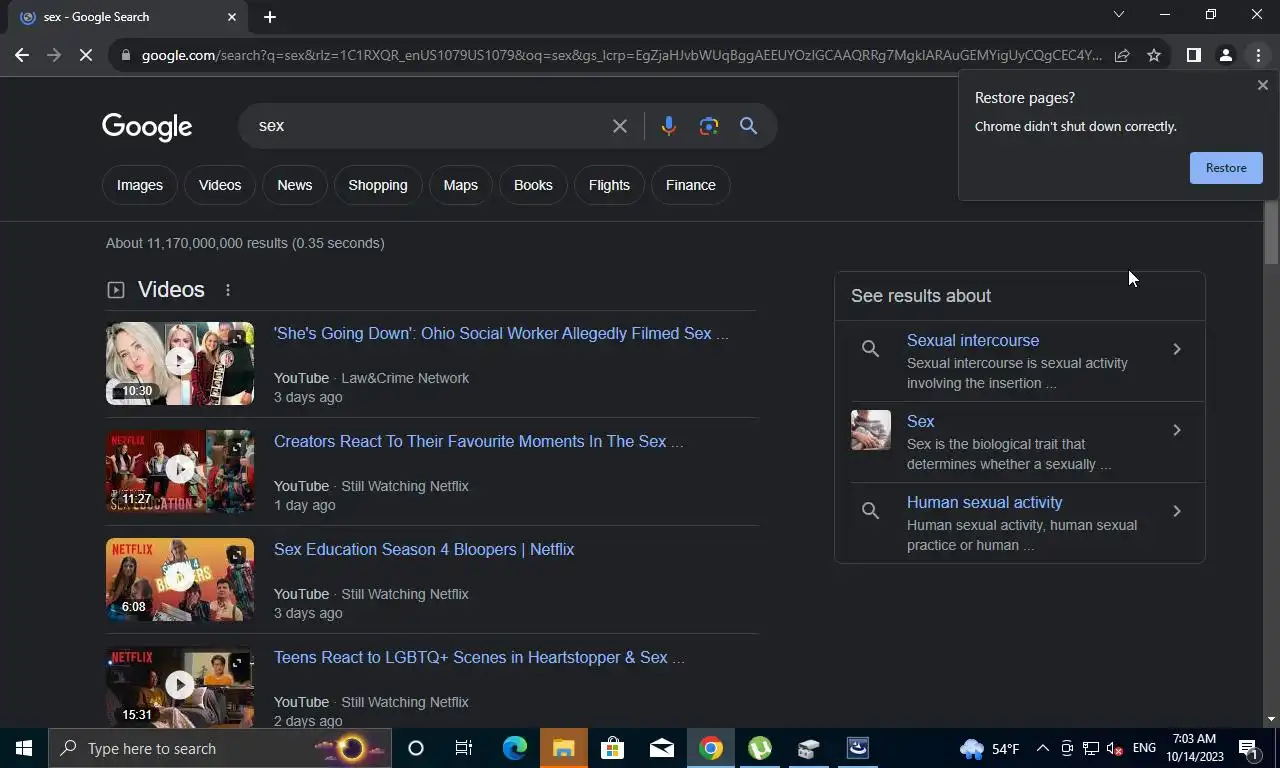Click the Google logo
This screenshot has height=768, width=1280.
(147, 127)
